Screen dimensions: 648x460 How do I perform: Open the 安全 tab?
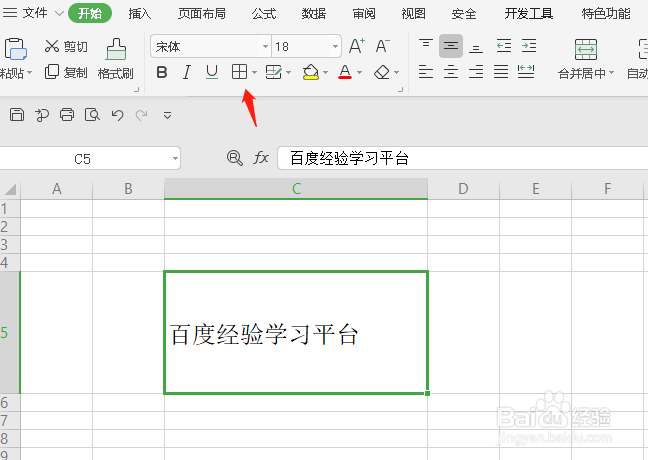pyautogui.click(x=464, y=14)
